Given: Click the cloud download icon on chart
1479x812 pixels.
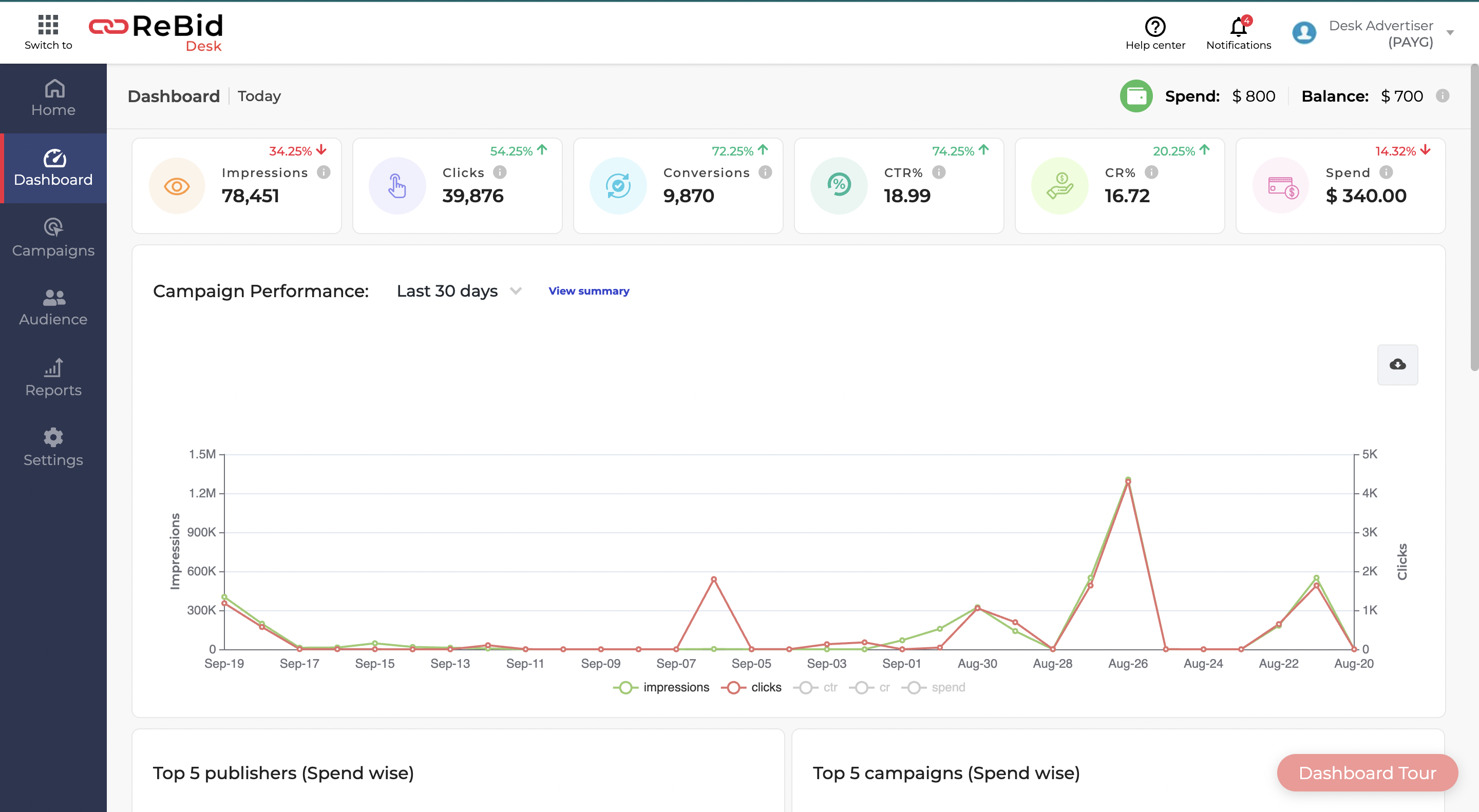Looking at the screenshot, I should pos(1397,364).
